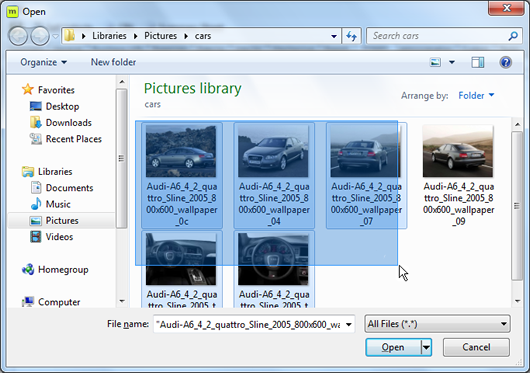Click navigation pane scroll up arrow
The image size is (530, 373).
(x=122, y=82)
